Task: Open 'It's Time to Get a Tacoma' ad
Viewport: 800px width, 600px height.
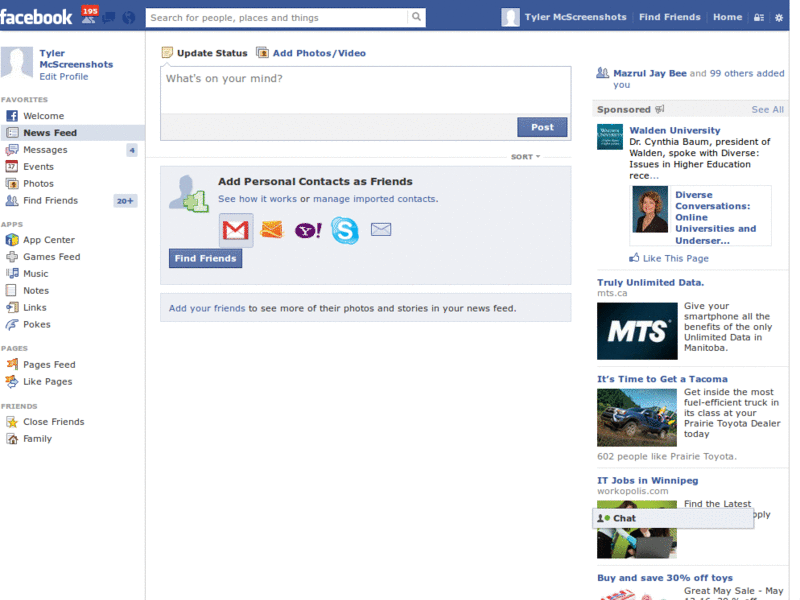Action: 662,379
